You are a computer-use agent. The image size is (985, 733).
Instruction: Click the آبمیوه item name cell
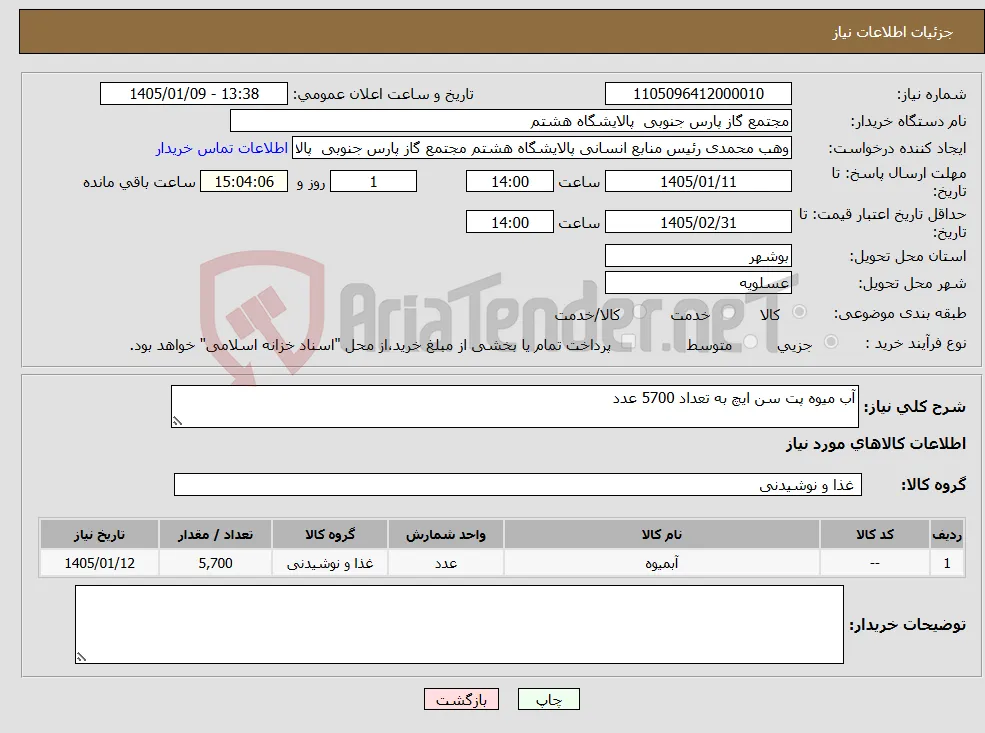(661, 563)
